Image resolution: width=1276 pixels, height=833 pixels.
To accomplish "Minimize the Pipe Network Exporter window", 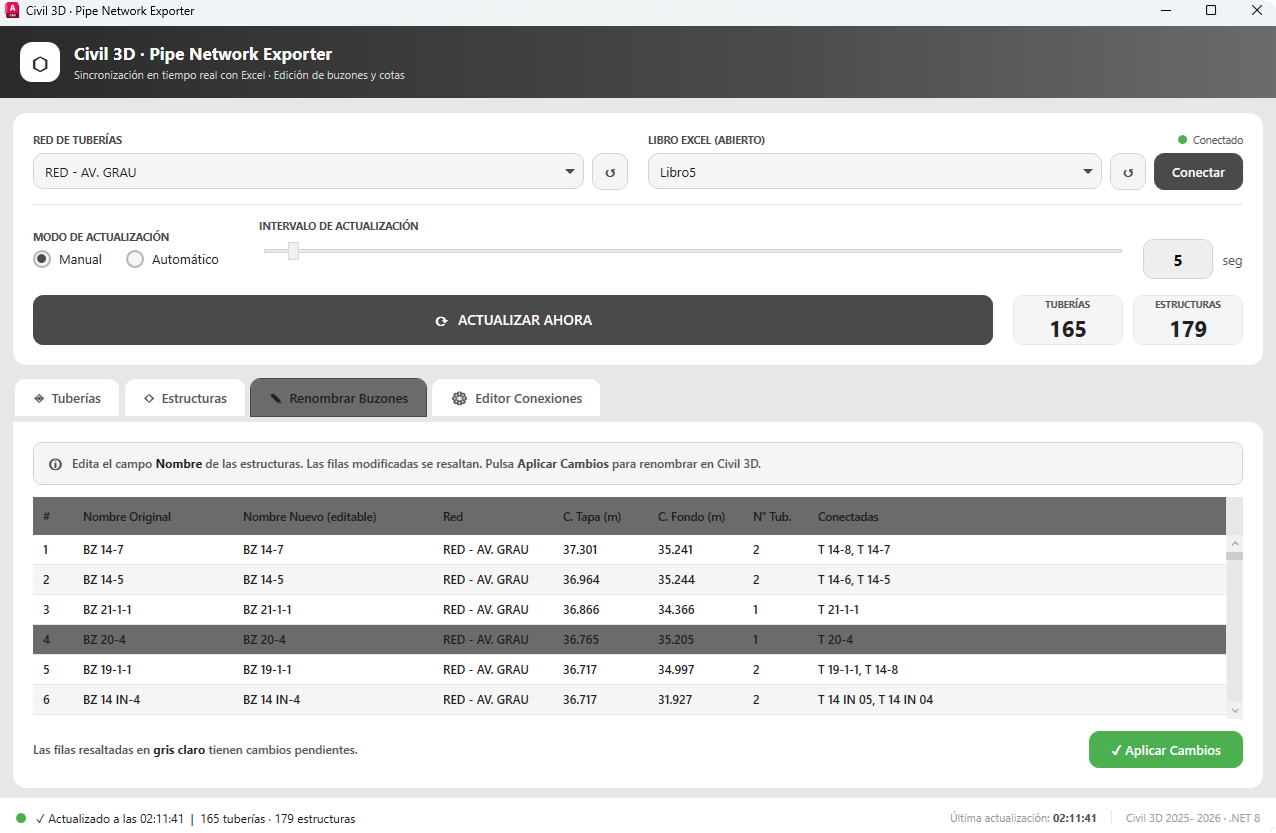I will coord(1165,11).
